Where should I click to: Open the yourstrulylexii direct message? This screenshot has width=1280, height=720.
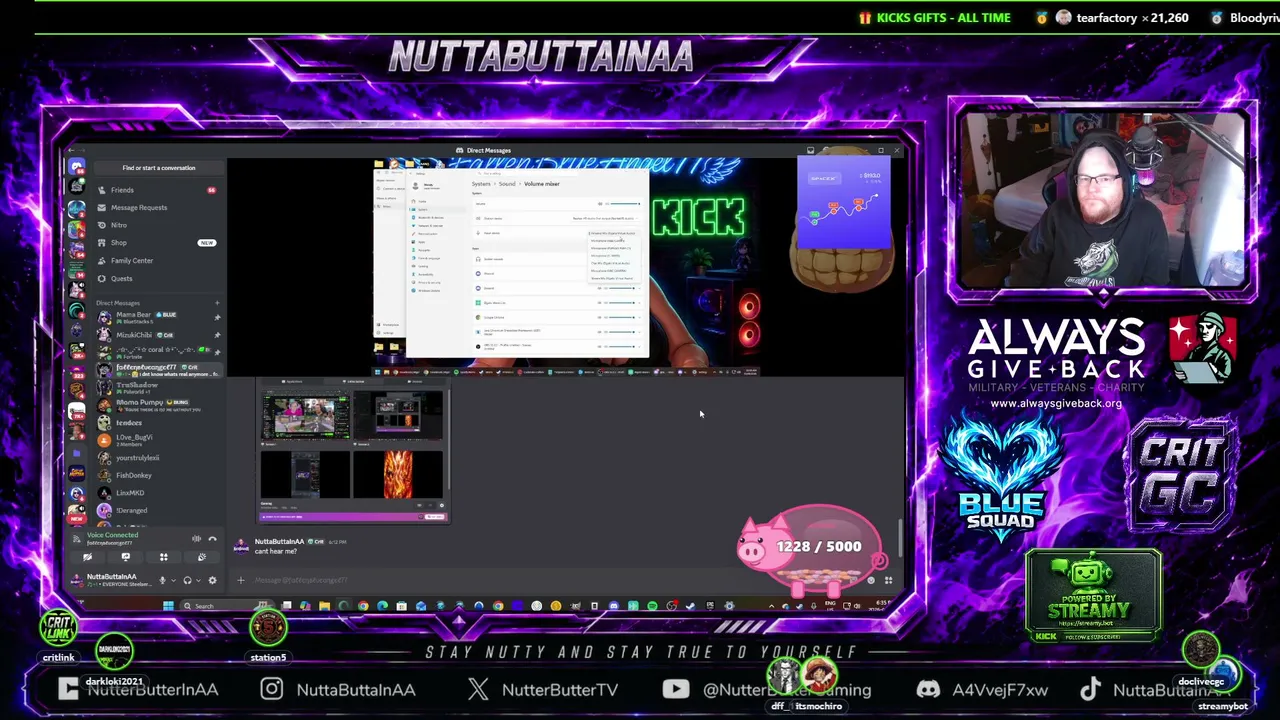(158, 458)
